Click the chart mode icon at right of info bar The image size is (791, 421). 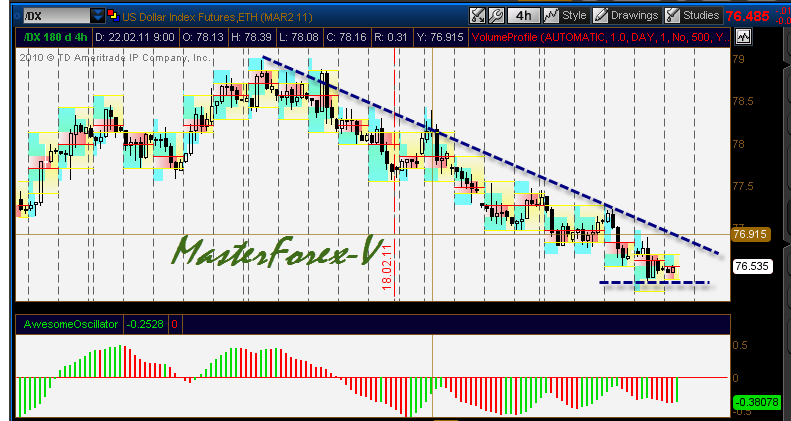pyautogui.click(x=743, y=37)
